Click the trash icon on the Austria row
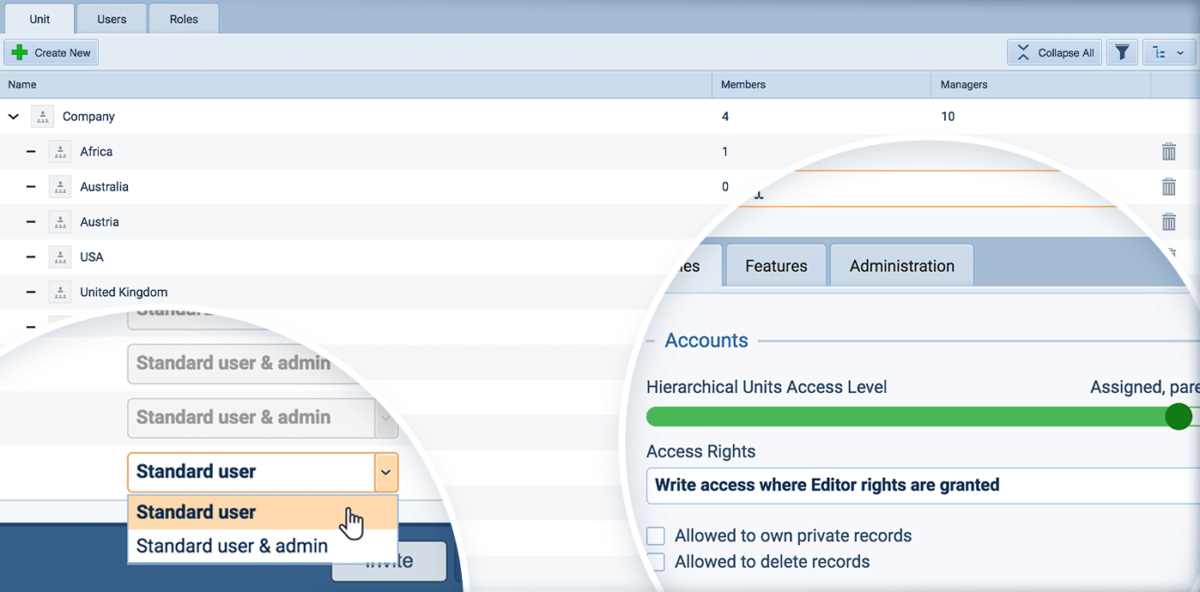1200x592 pixels. (1170, 221)
